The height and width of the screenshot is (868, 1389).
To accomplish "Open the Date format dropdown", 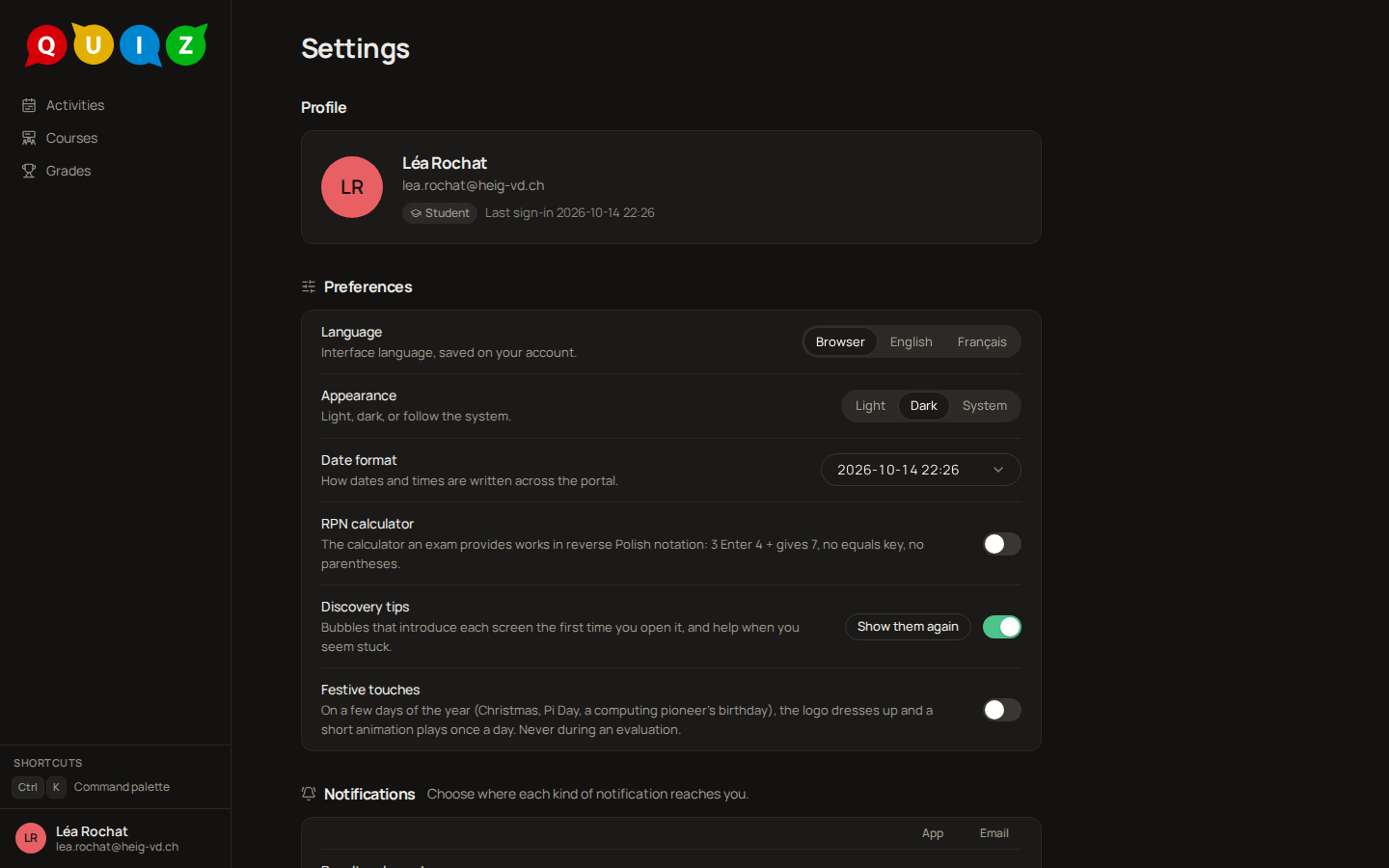I will (921, 470).
